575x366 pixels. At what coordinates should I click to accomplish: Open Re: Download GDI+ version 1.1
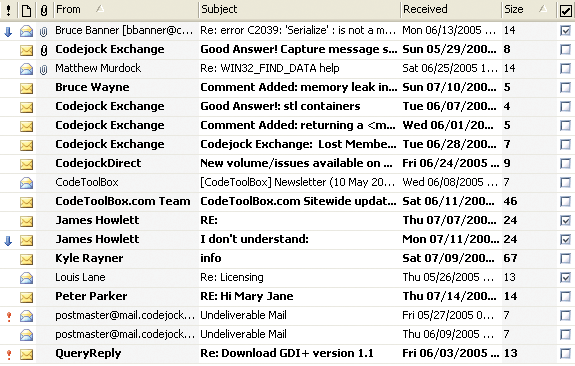[286, 353]
